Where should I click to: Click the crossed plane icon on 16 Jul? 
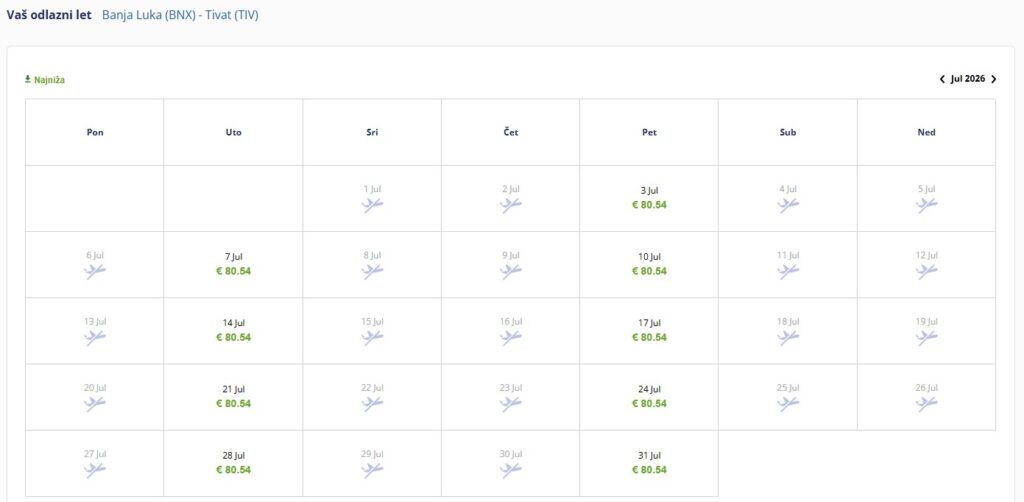511,338
